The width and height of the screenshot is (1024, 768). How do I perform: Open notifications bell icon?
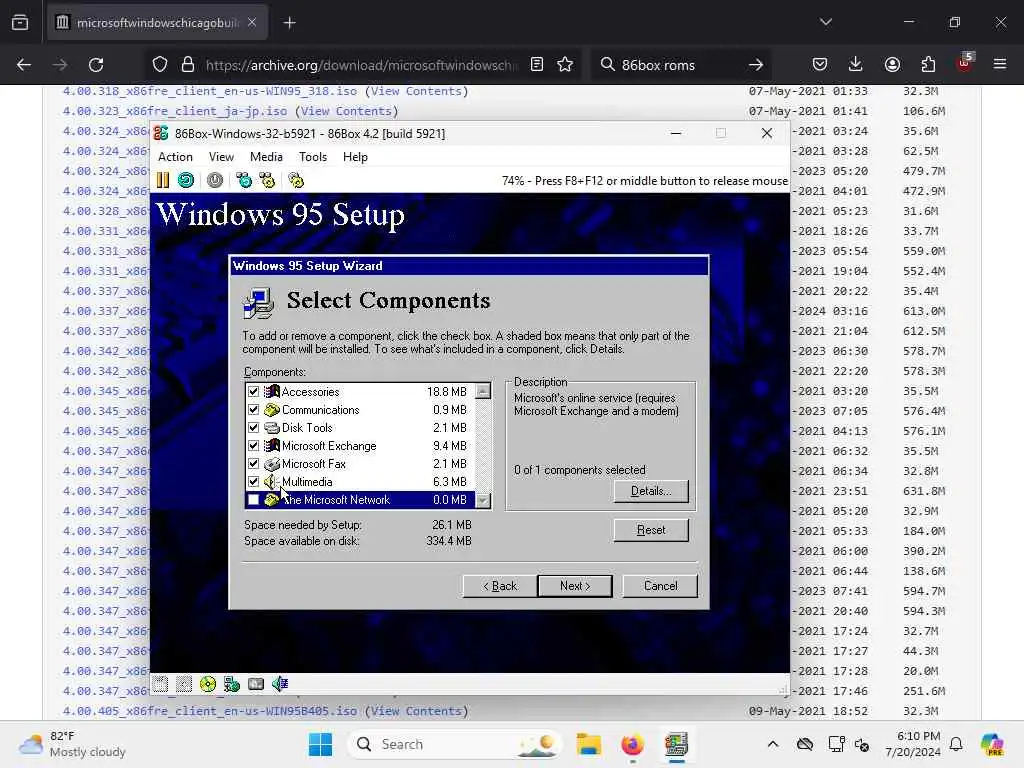click(x=956, y=744)
